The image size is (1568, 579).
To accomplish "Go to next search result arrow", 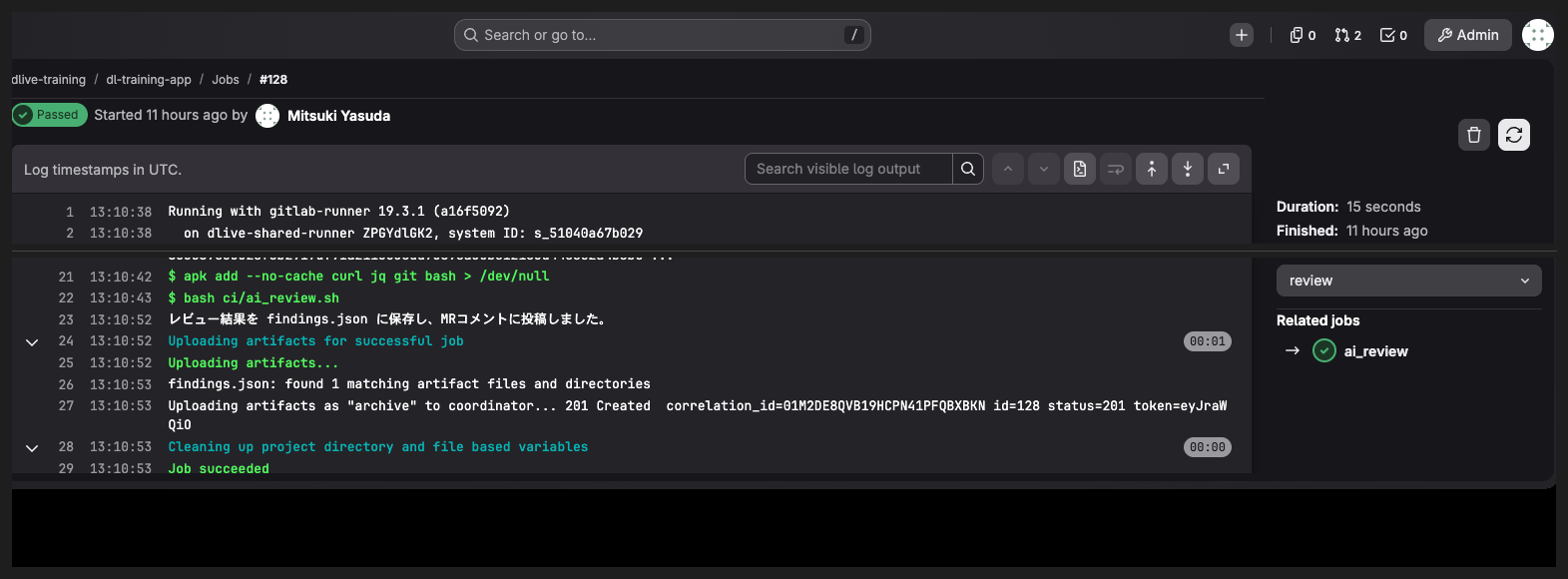I will [1044, 169].
